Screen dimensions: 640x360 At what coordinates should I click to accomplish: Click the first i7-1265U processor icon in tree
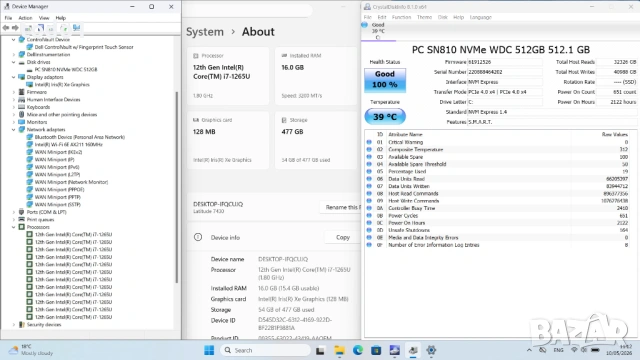pos(30,235)
